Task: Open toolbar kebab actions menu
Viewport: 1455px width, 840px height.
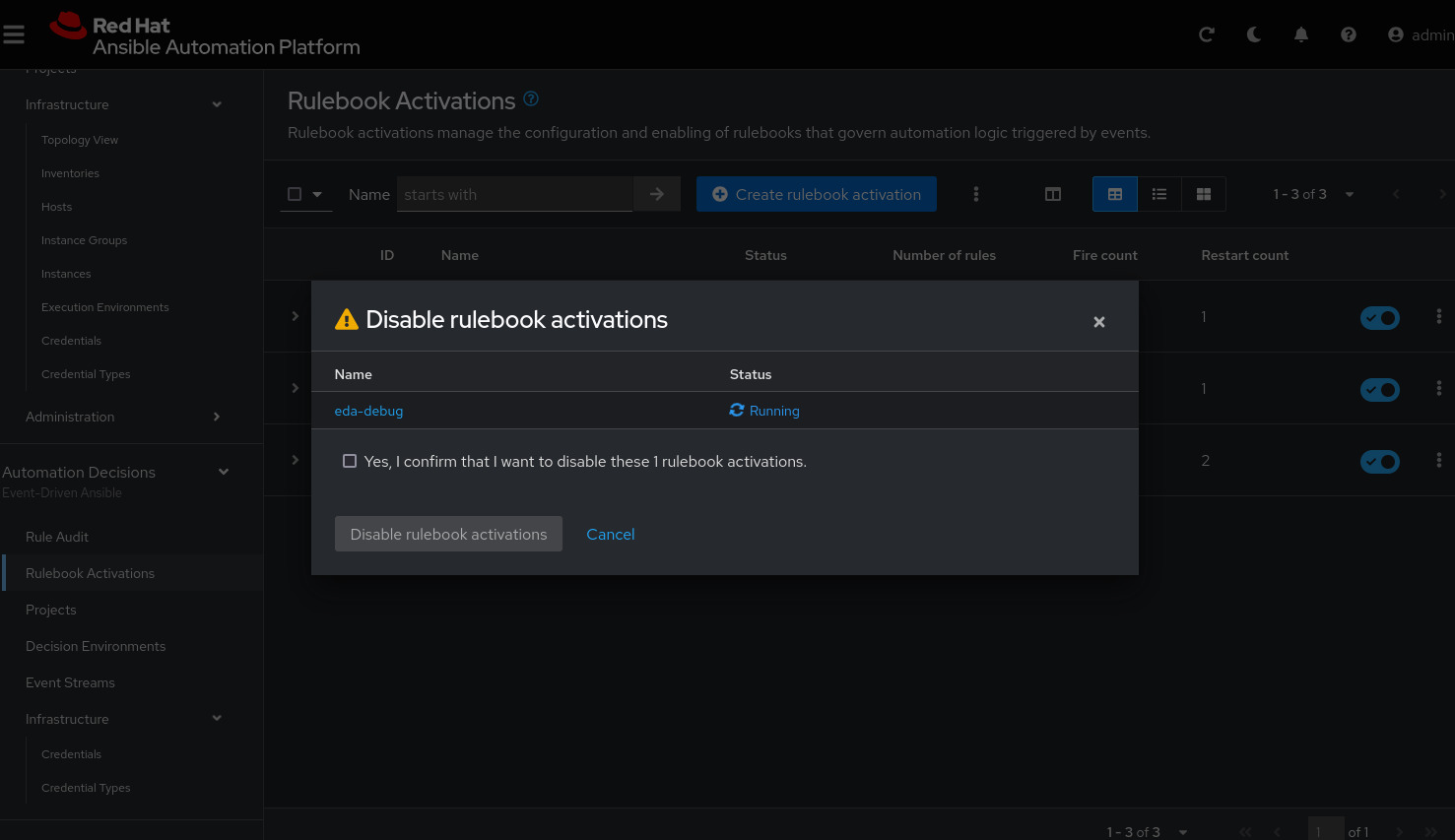Action: [x=976, y=194]
